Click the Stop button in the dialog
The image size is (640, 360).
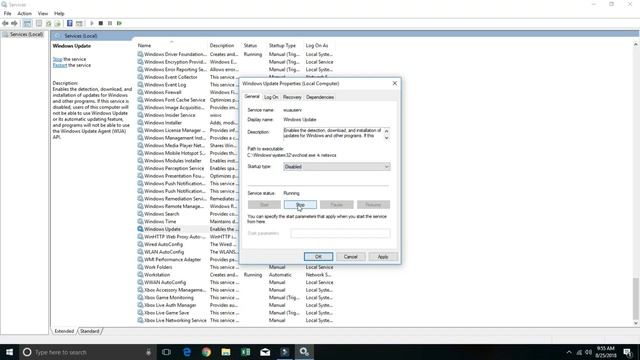[300, 204]
